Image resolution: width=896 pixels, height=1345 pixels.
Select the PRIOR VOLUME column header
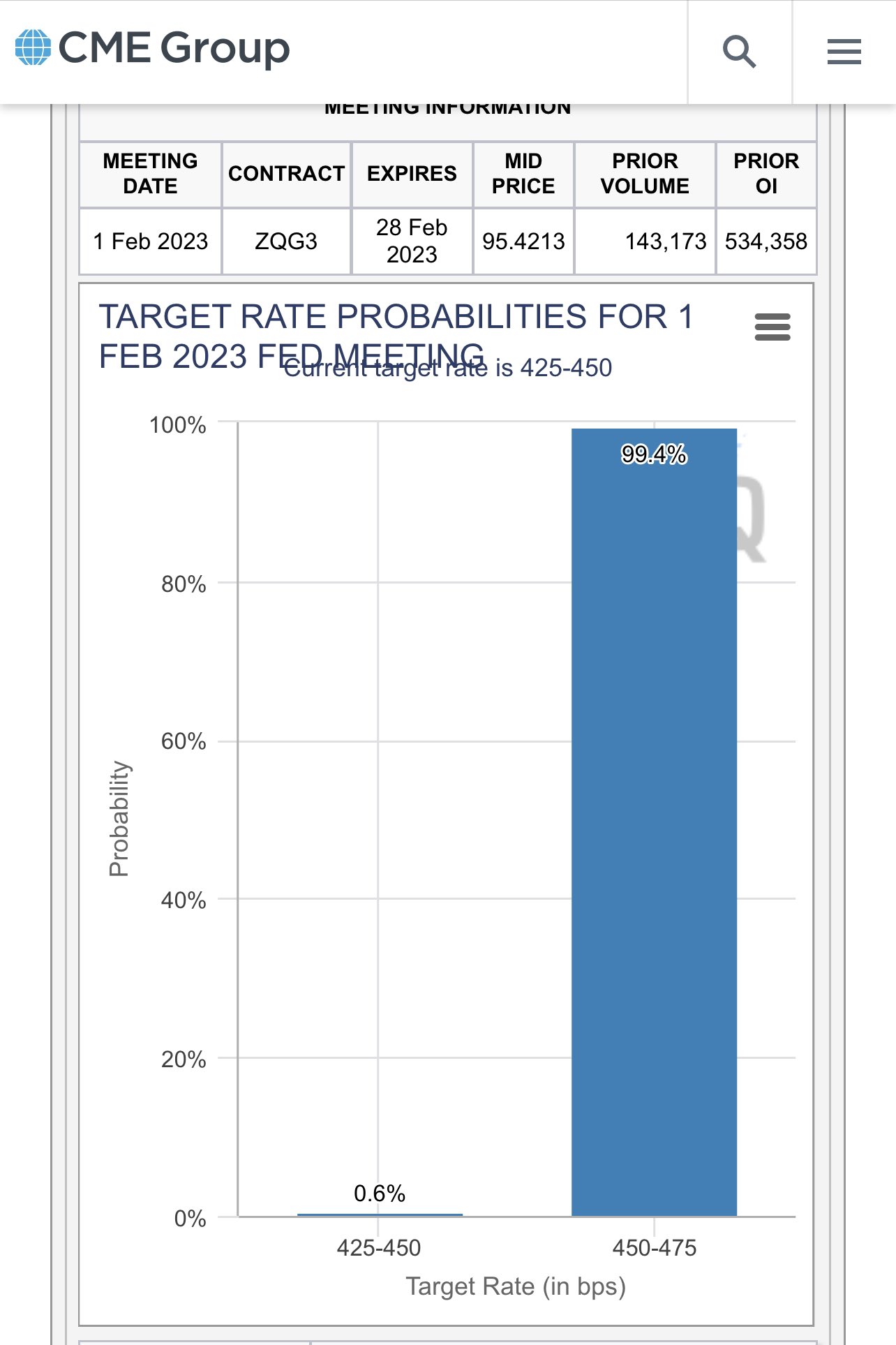tap(645, 174)
